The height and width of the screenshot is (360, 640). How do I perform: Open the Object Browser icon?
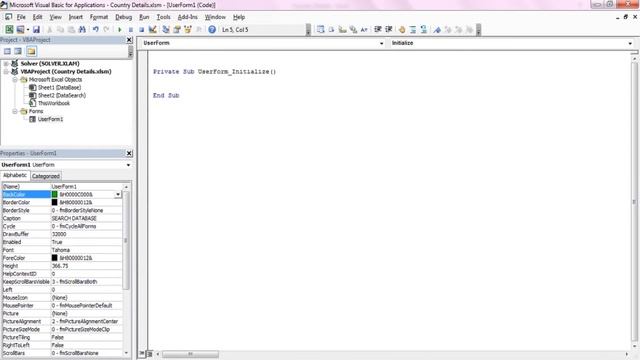(x=188, y=29)
